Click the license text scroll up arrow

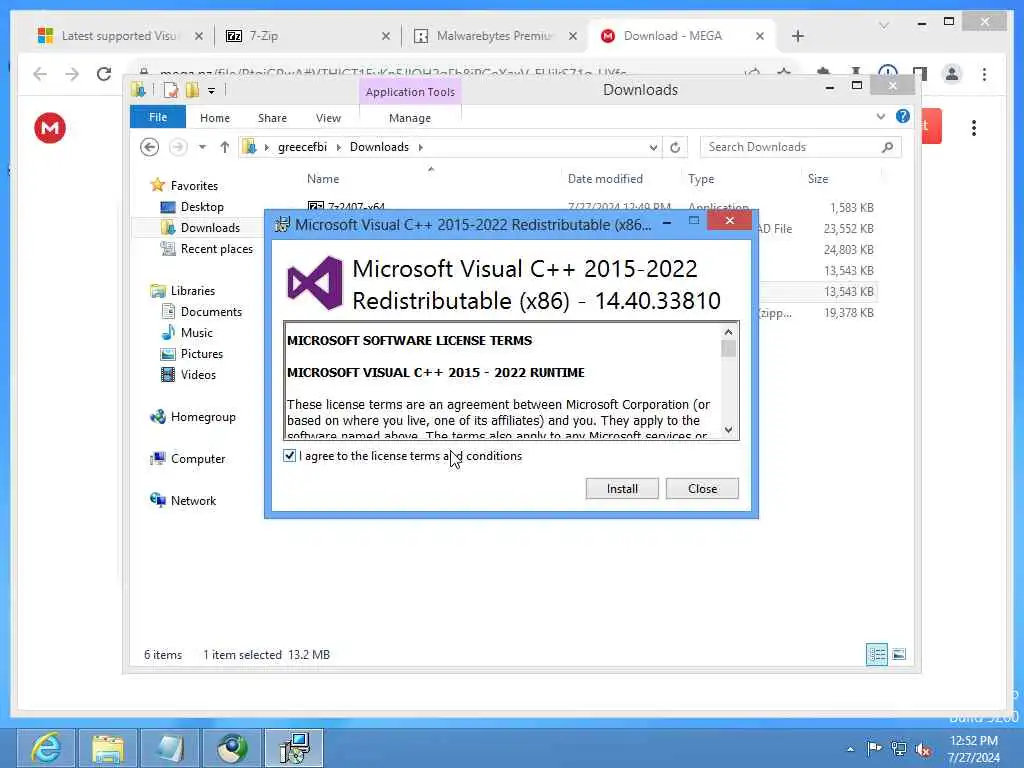pos(728,332)
